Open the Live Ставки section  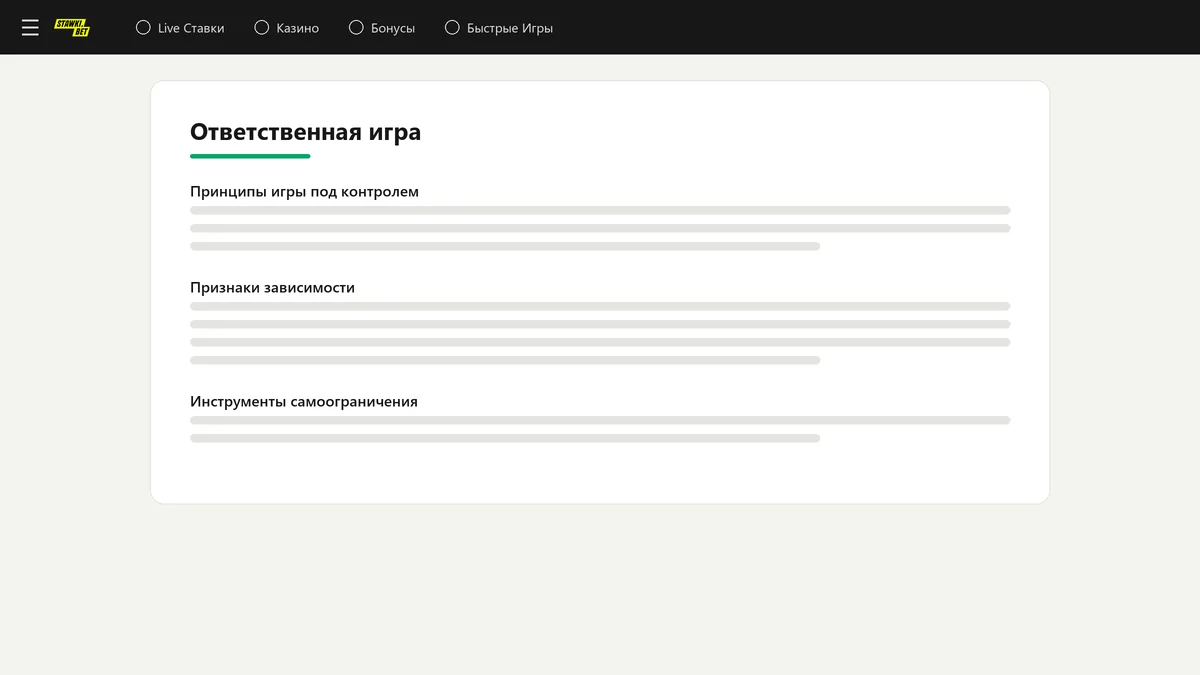click(x=191, y=28)
